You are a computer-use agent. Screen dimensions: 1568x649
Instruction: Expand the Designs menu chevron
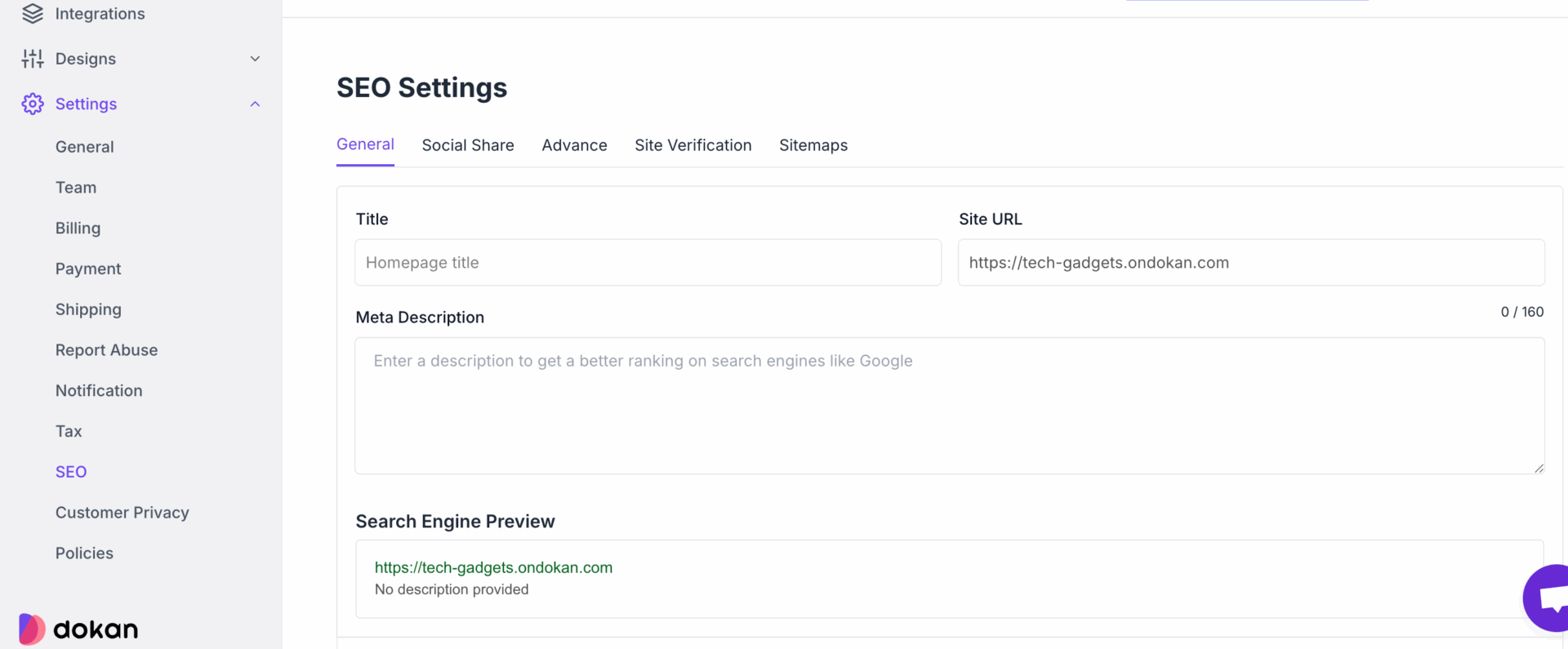pyautogui.click(x=255, y=59)
